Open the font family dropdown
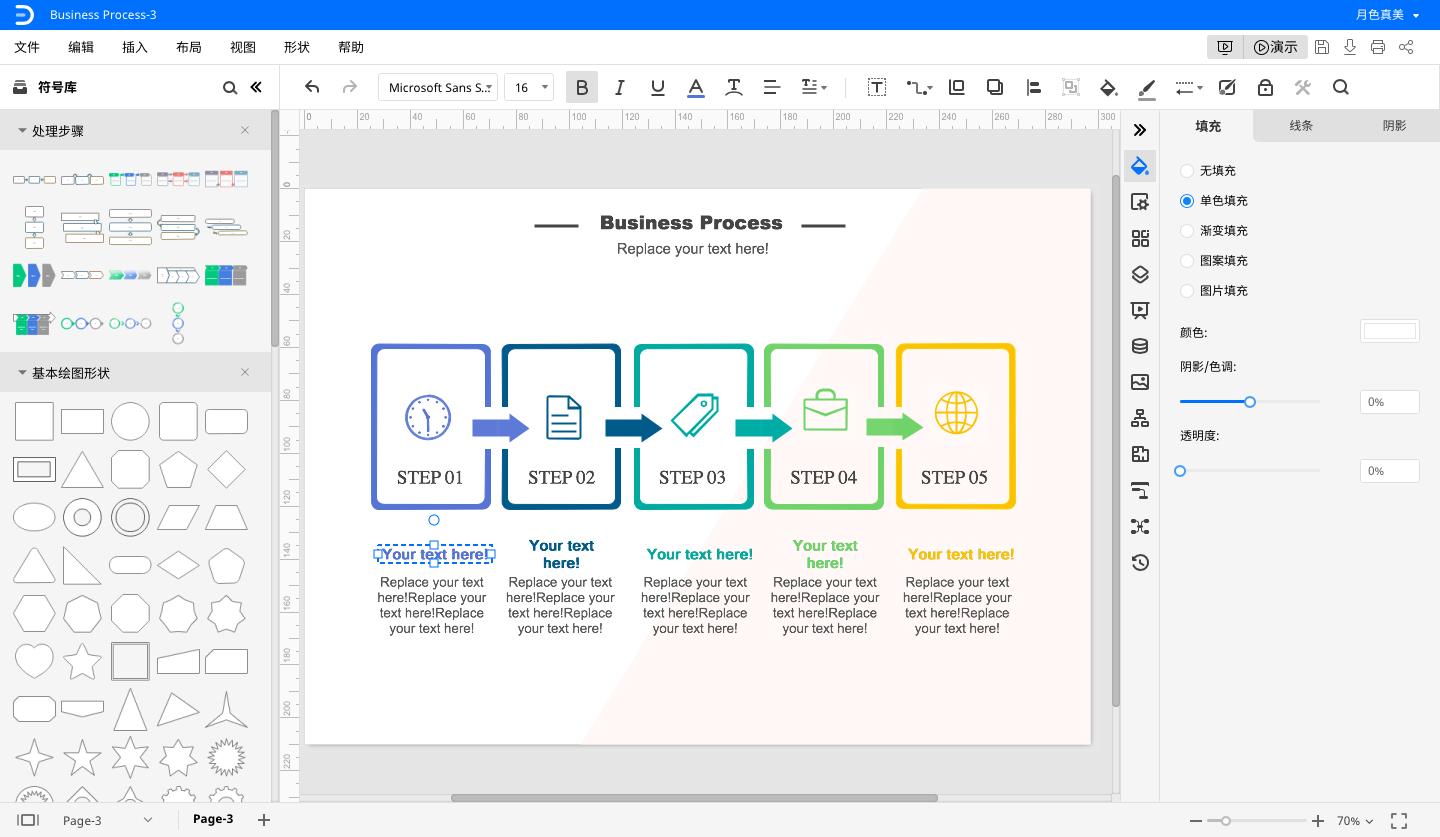Viewport: 1440px width, 837px height. click(440, 88)
